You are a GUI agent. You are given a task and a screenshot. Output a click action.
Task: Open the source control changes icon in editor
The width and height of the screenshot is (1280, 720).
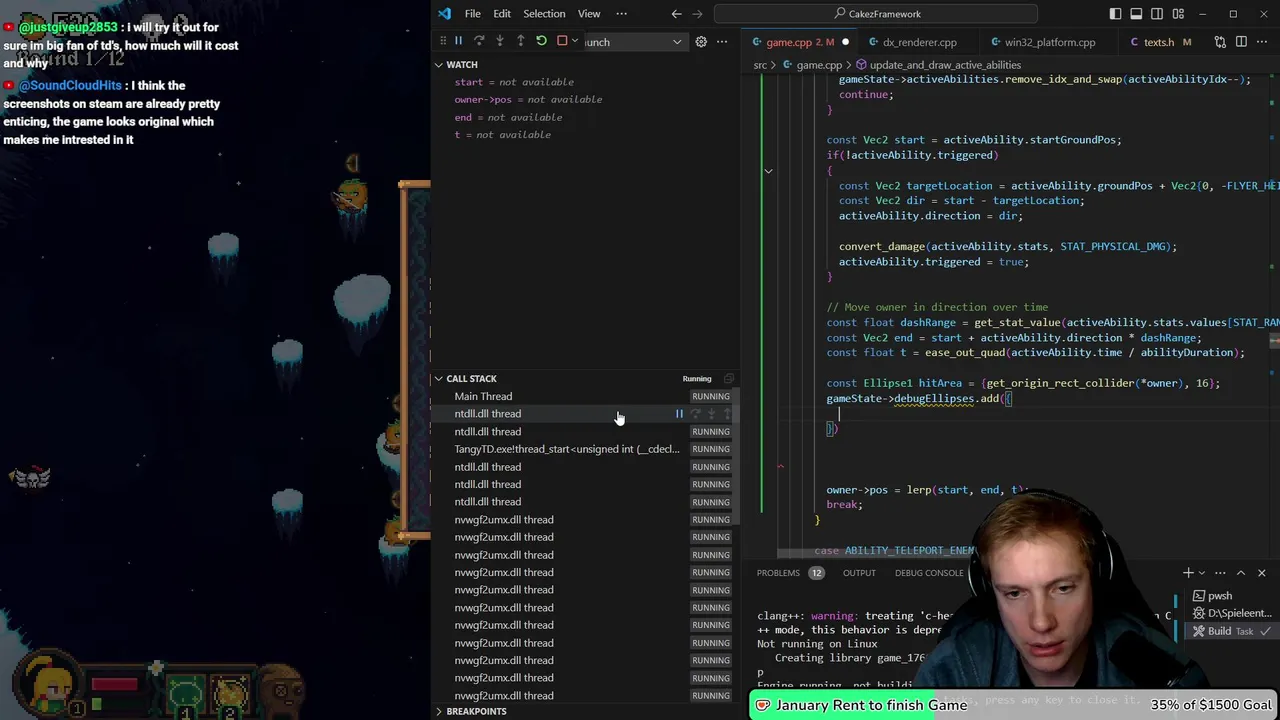pos(1220,42)
